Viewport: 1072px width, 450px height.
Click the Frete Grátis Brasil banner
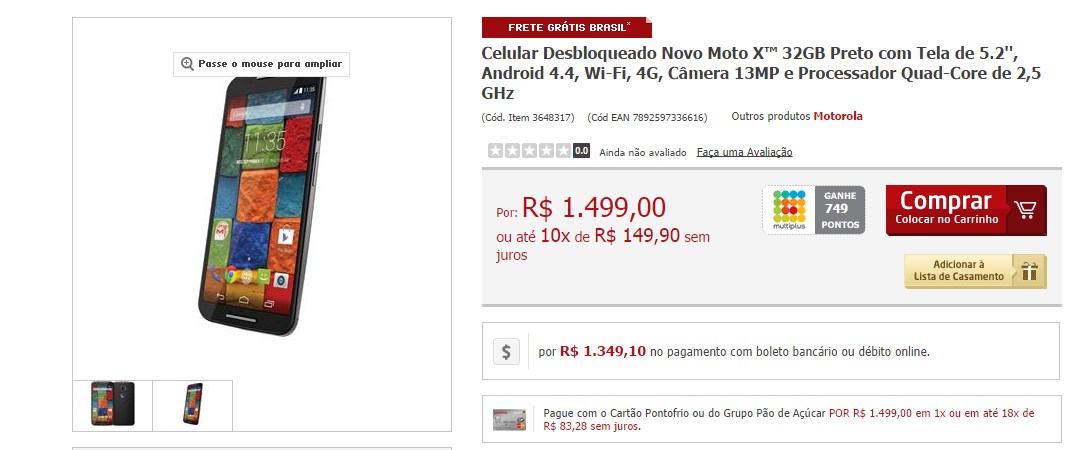tap(567, 27)
